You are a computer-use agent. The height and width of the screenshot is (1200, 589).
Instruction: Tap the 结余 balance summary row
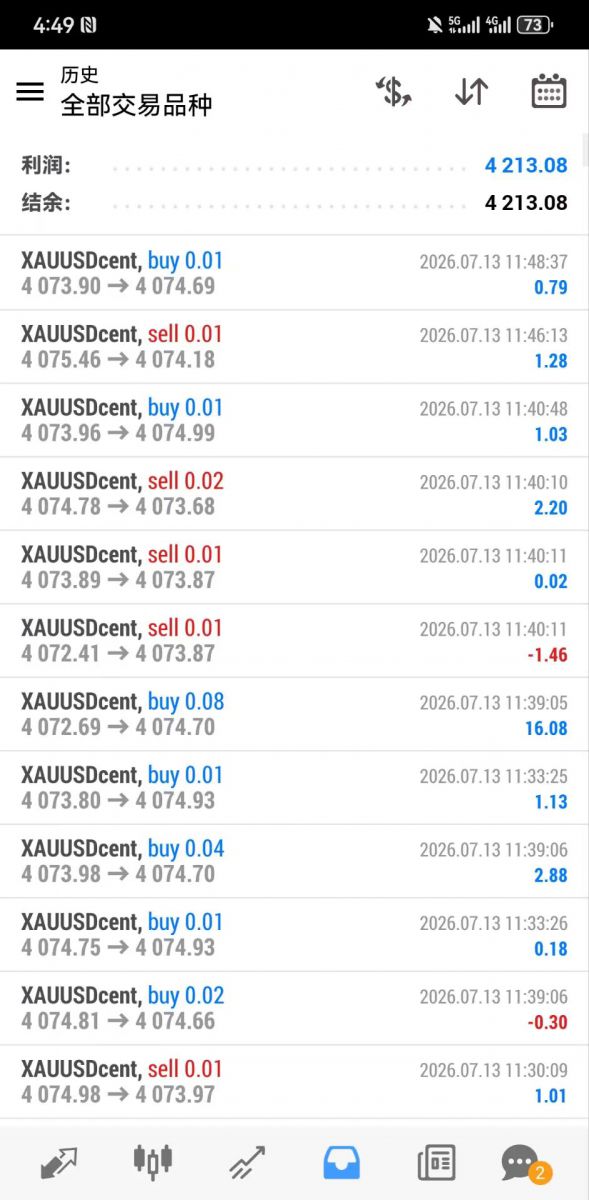[x=294, y=203]
